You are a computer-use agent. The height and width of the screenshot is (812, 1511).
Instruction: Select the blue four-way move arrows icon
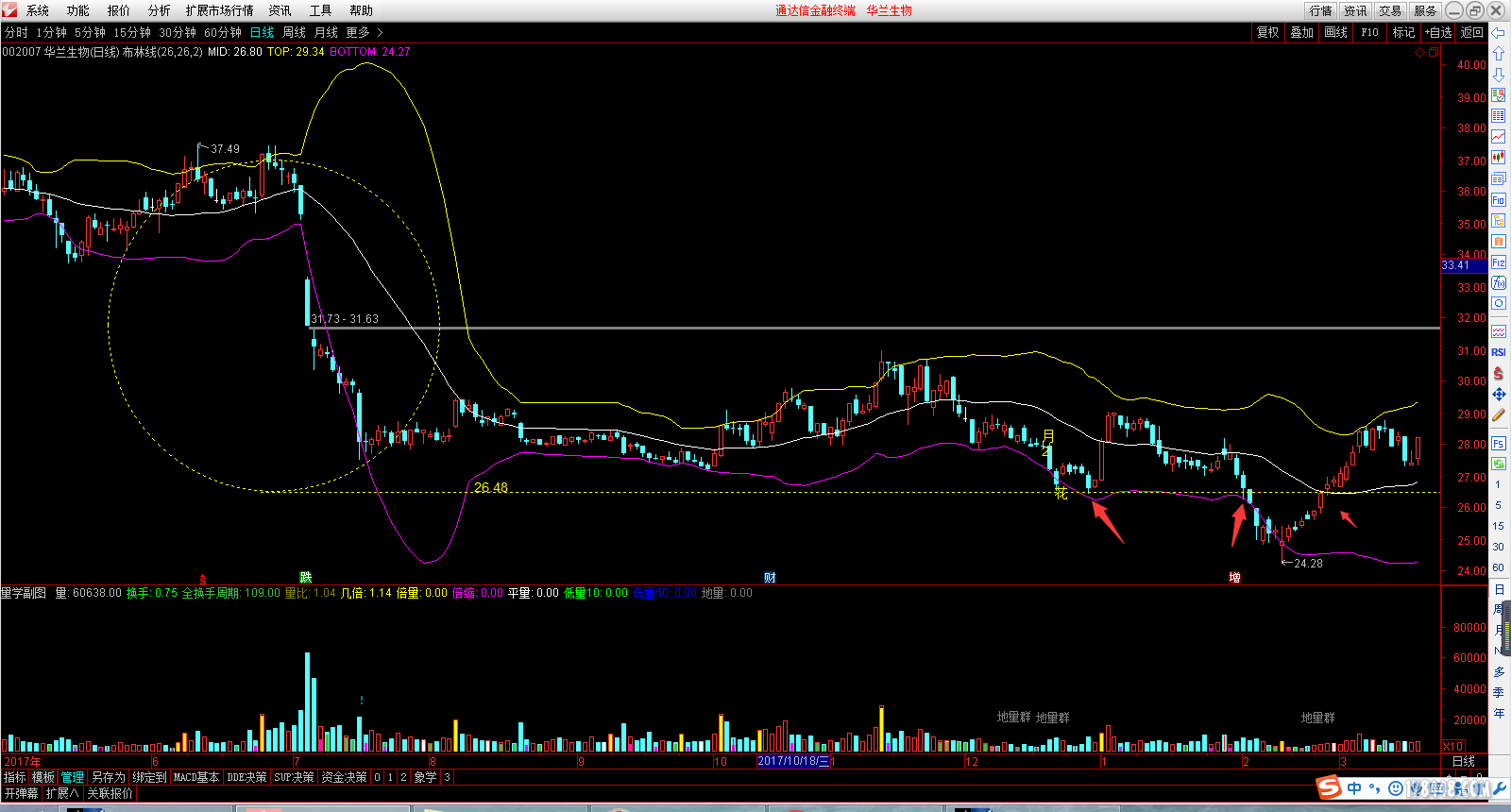click(x=1499, y=395)
